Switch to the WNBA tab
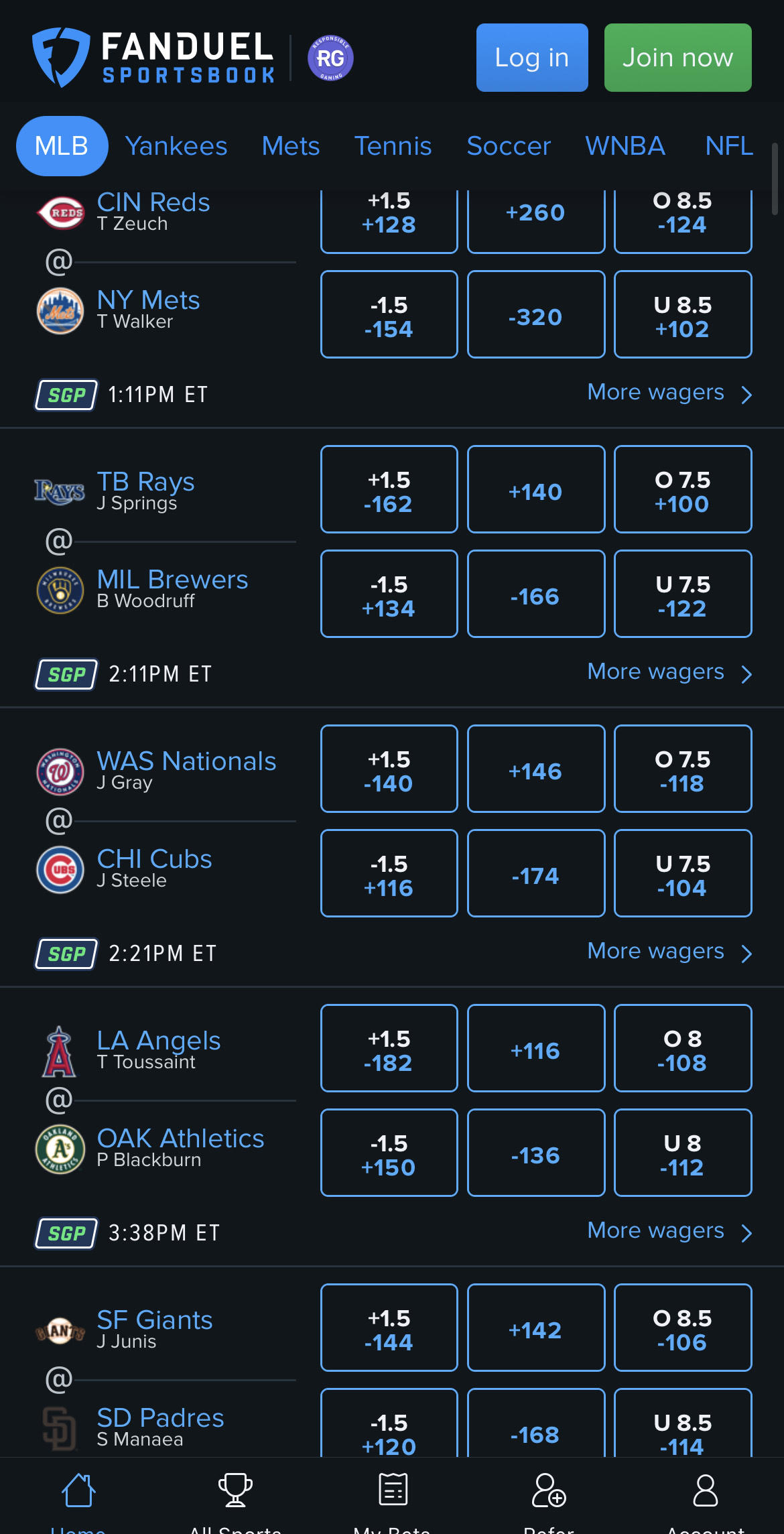This screenshot has height=1534, width=784. pos(625,146)
